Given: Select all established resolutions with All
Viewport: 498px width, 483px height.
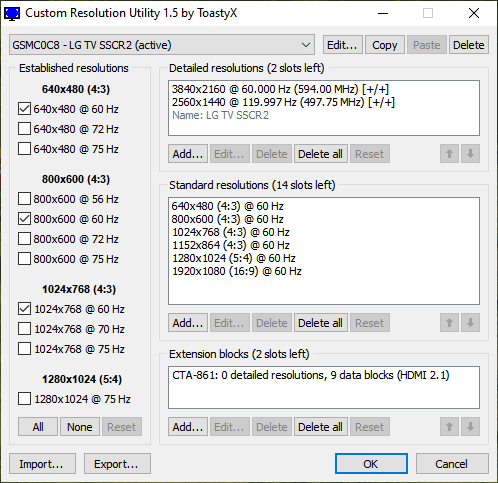Looking at the screenshot, I should pos(38,427).
